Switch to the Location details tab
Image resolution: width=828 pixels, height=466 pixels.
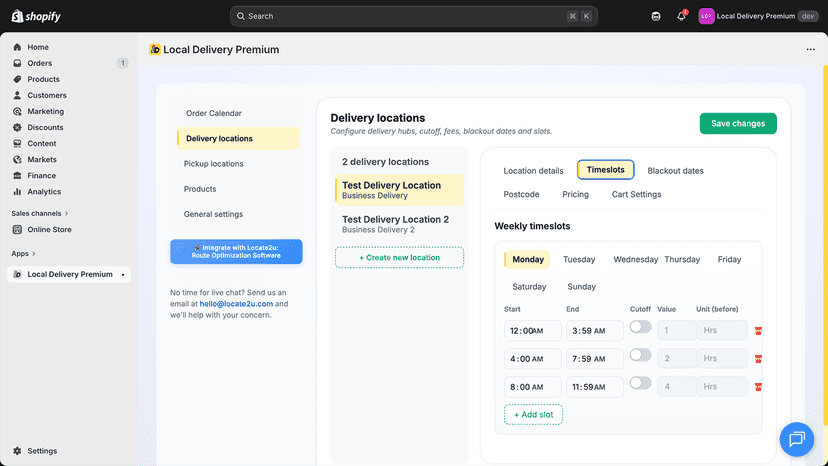click(533, 171)
